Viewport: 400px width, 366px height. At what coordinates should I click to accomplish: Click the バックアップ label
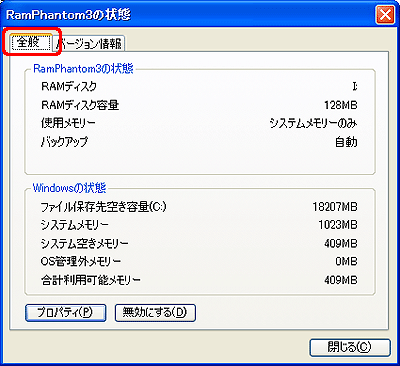64,142
